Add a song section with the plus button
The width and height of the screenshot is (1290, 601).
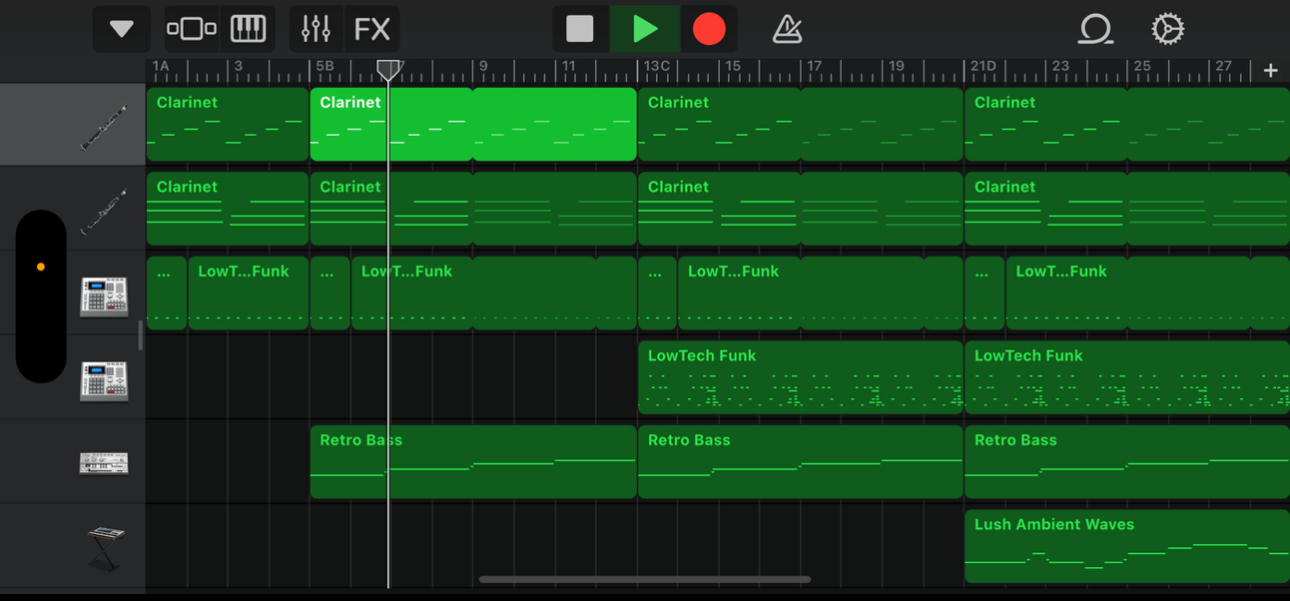(1270, 70)
